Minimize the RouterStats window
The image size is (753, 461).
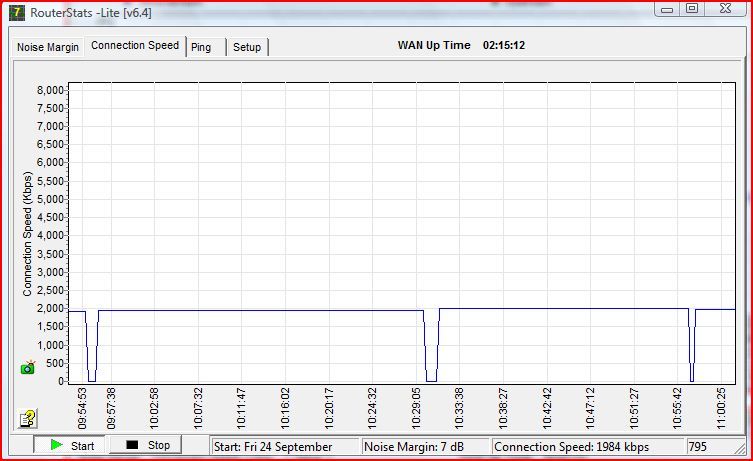point(667,9)
